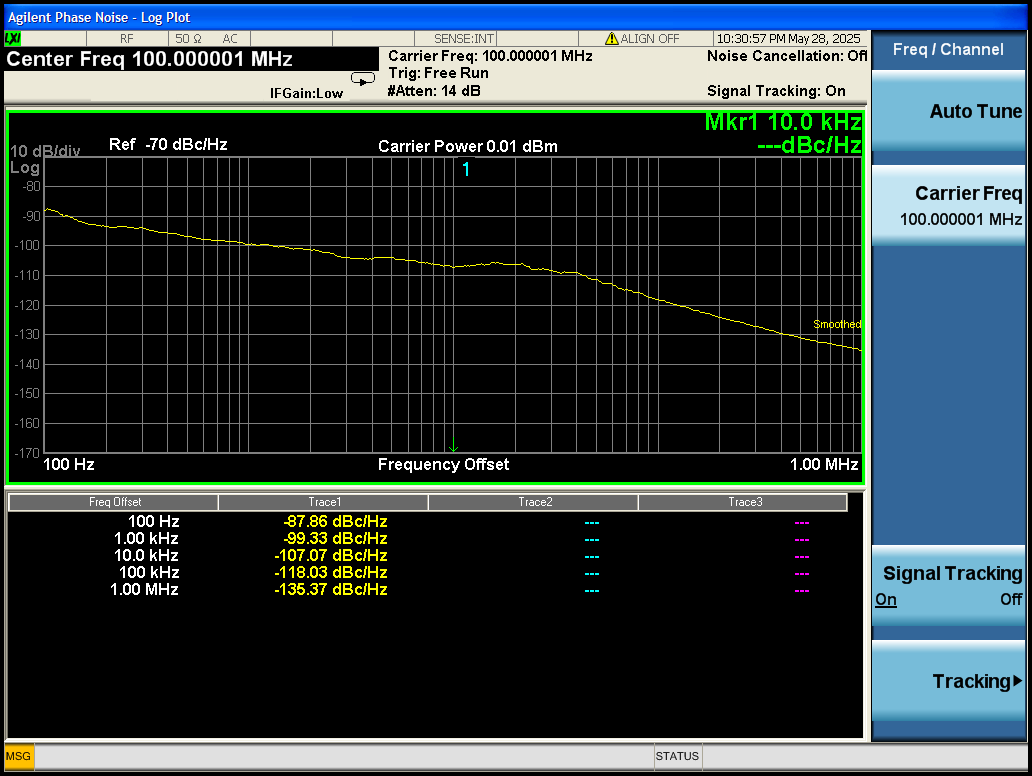Toggle Signal Tracking softkey
Screen dimensions: 1032x776
click(948, 585)
